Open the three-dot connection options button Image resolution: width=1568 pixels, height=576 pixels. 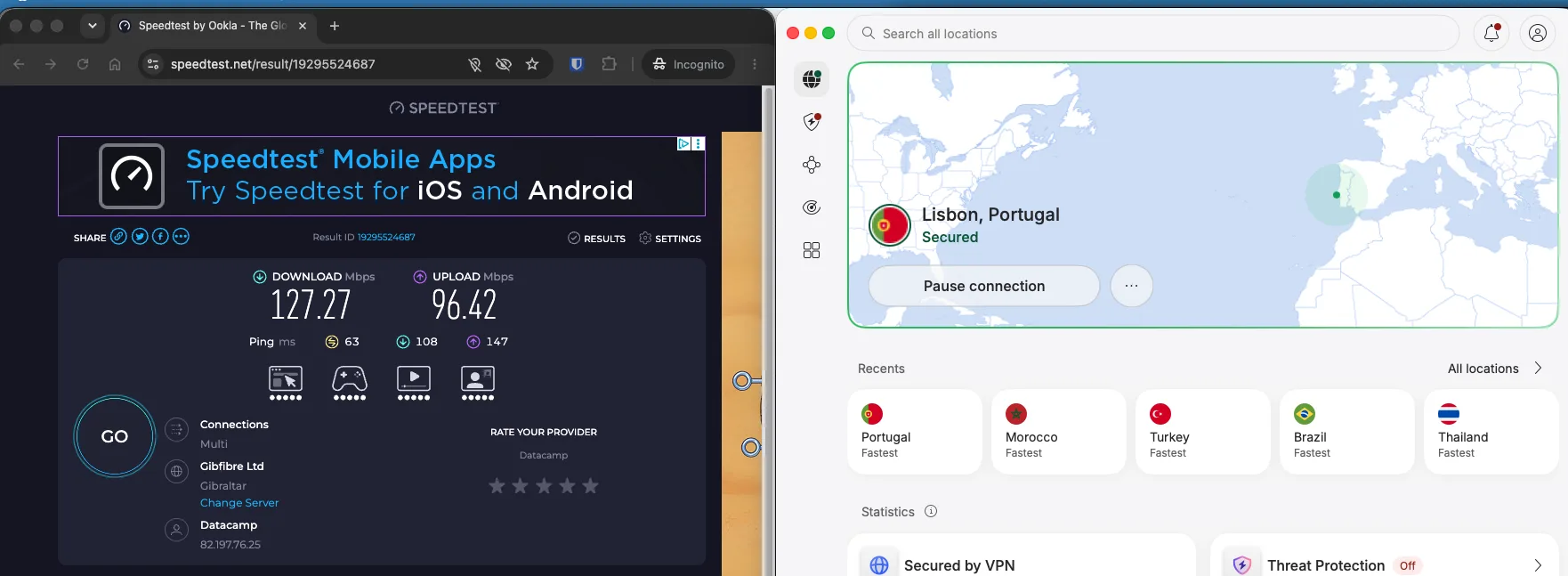click(1132, 286)
